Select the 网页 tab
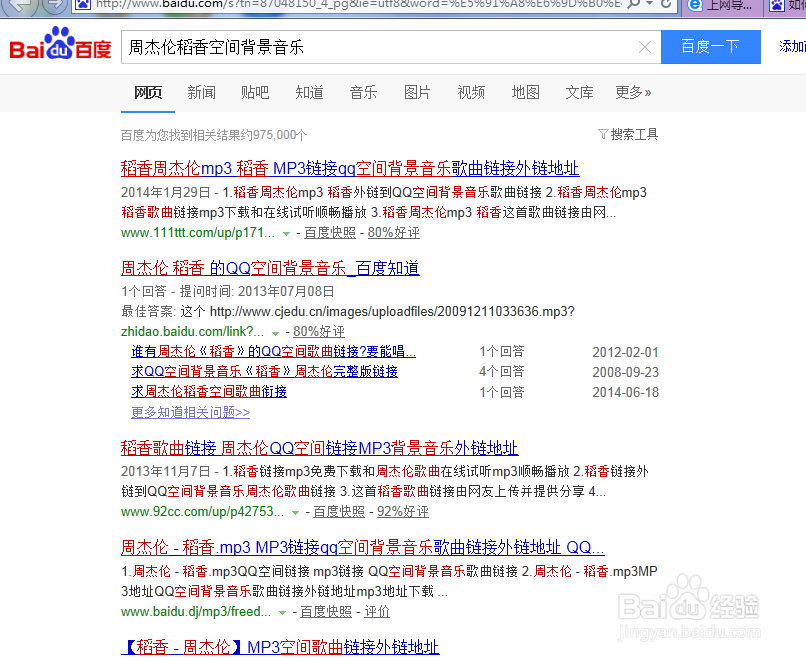806x660 pixels. tap(148, 93)
